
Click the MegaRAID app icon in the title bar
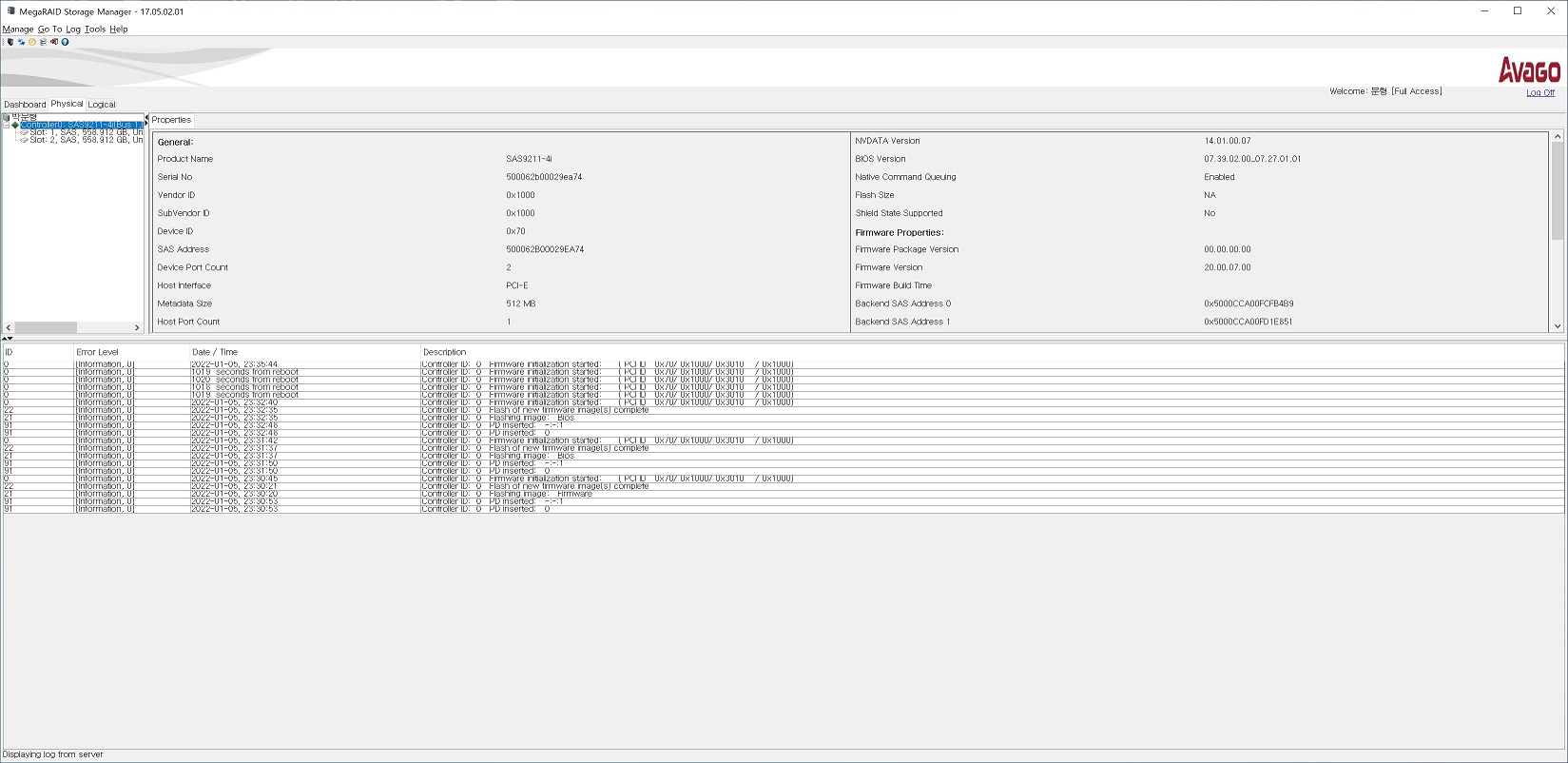pos(11,11)
